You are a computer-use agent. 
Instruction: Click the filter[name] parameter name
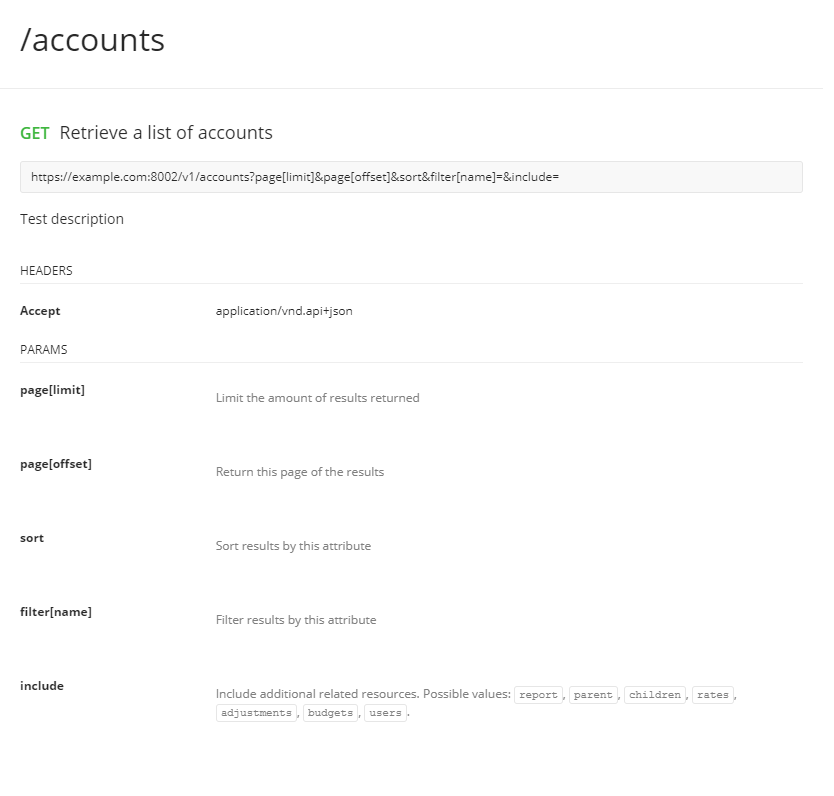(55, 611)
